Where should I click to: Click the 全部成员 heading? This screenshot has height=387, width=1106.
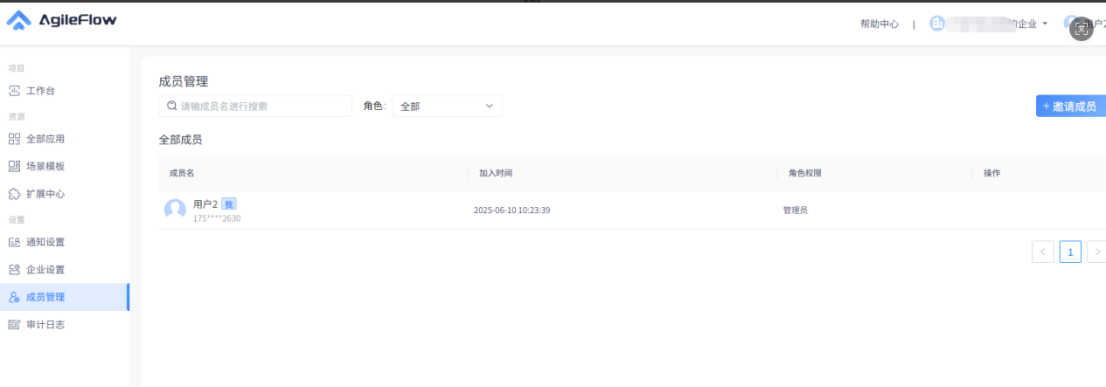click(x=181, y=140)
